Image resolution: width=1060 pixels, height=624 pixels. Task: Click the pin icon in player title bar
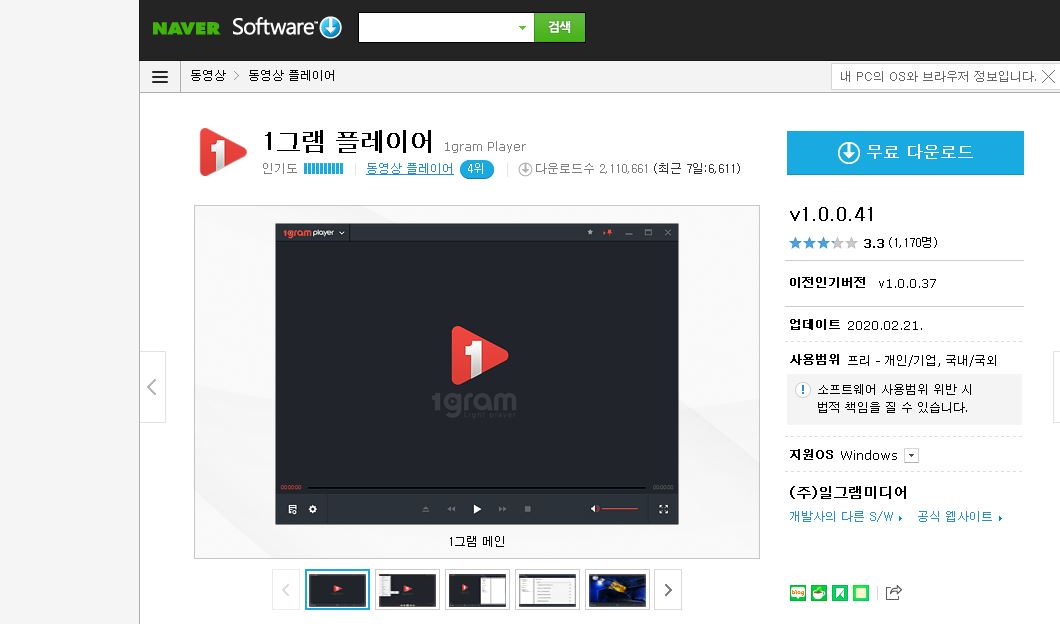point(608,233)
